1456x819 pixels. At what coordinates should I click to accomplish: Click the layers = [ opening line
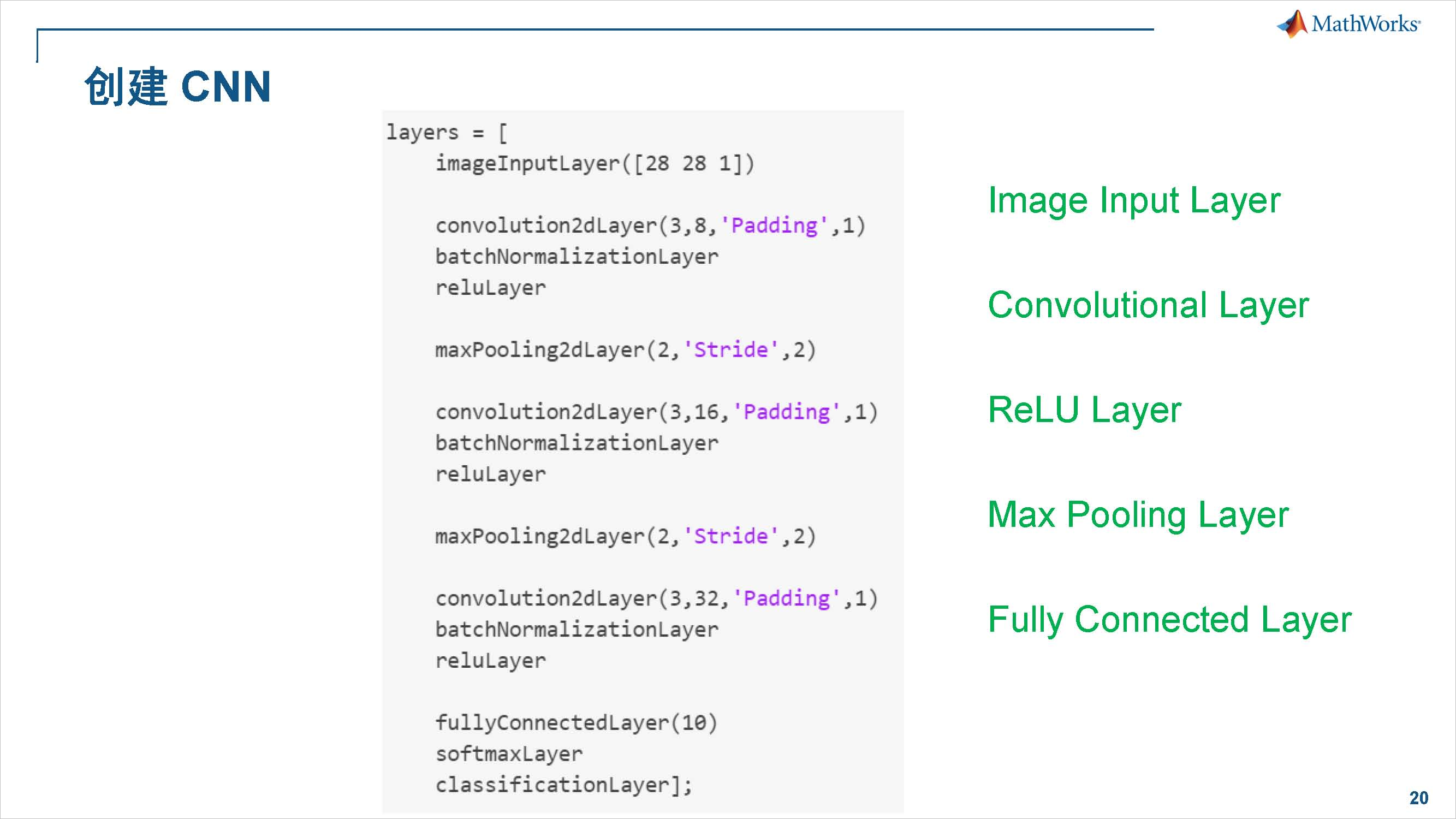click(447, 132)
